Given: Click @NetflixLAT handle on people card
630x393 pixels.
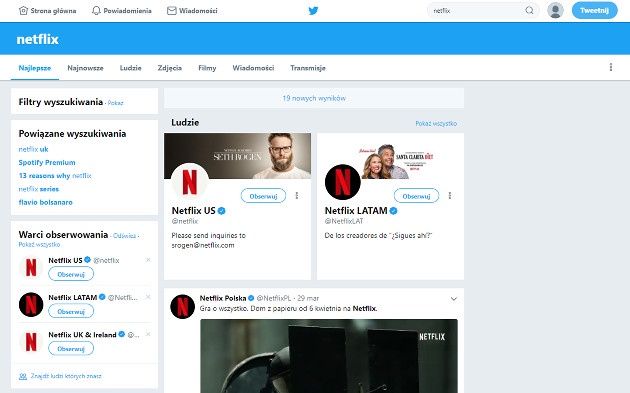Looking at the screenshot, I should [x=344, y=221].
